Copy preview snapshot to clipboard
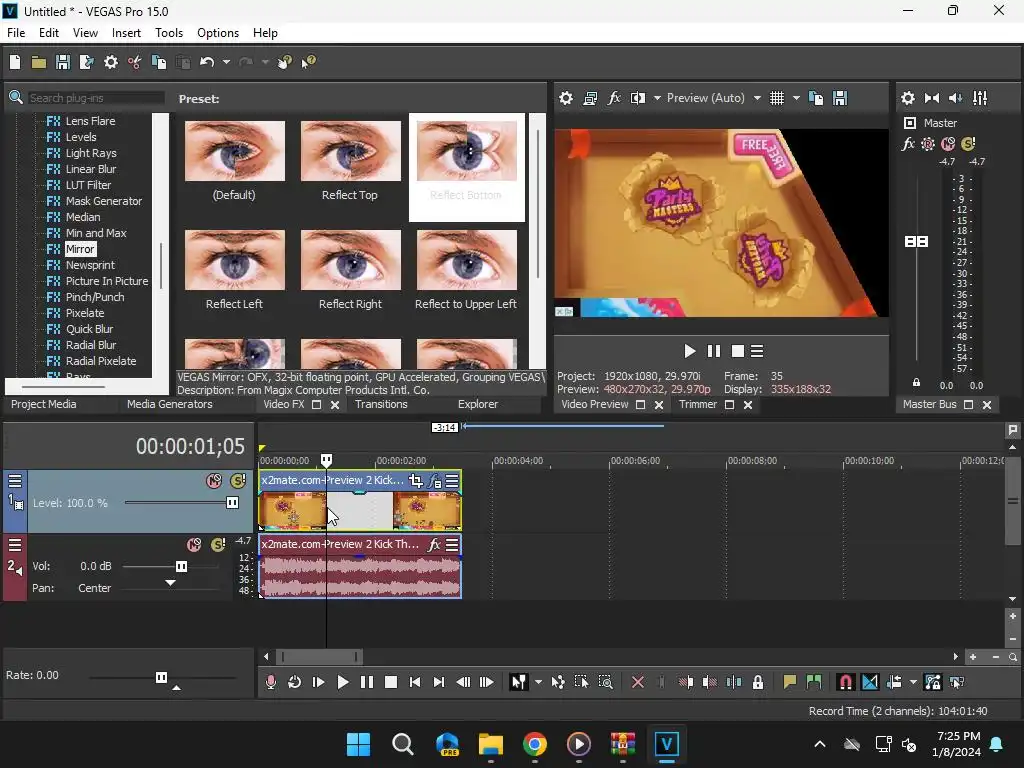The width and height of the screenshot is (1024, 768). tap(816, 98)
